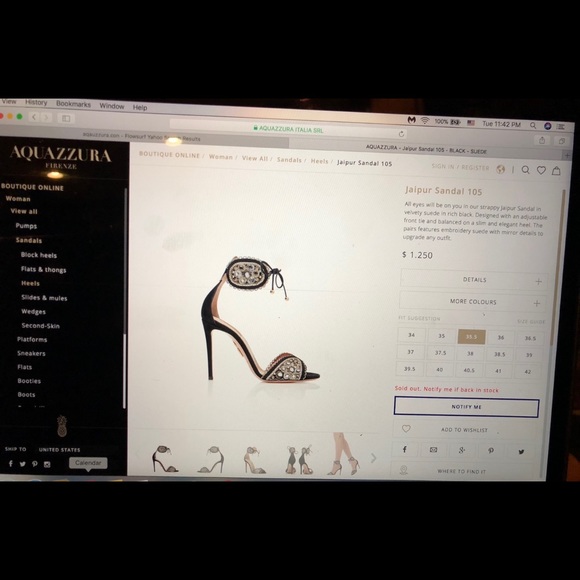Open the Window menu

(112, 106)
